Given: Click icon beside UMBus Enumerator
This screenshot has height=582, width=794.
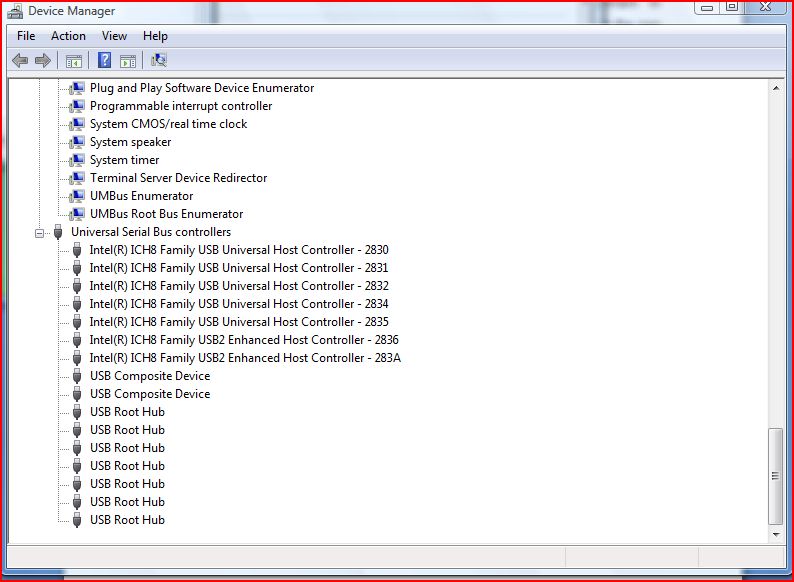Looking at the screenshot, I should point(76,196).
